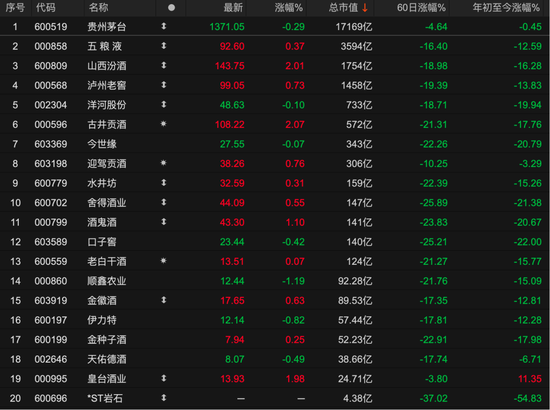Click latest price 143.75

[230, 66]
